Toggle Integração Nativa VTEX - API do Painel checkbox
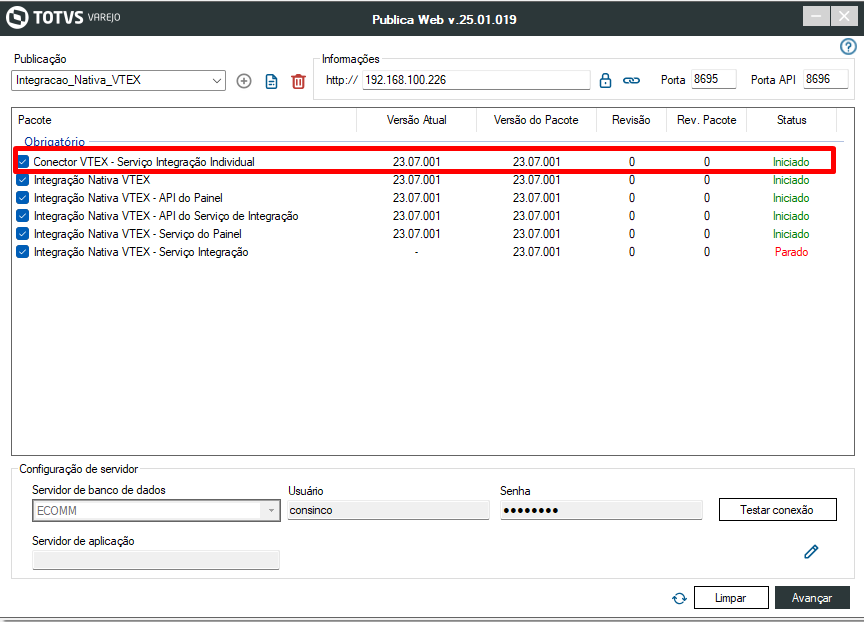The width and height of the screenshot is (864, 622). click(x=23, y=198)
